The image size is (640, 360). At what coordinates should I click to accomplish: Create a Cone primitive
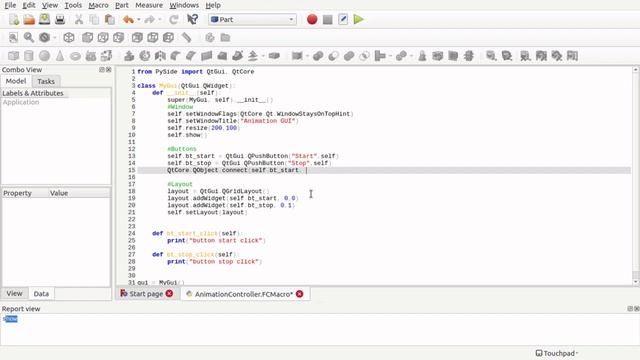[x=60, y=56]
